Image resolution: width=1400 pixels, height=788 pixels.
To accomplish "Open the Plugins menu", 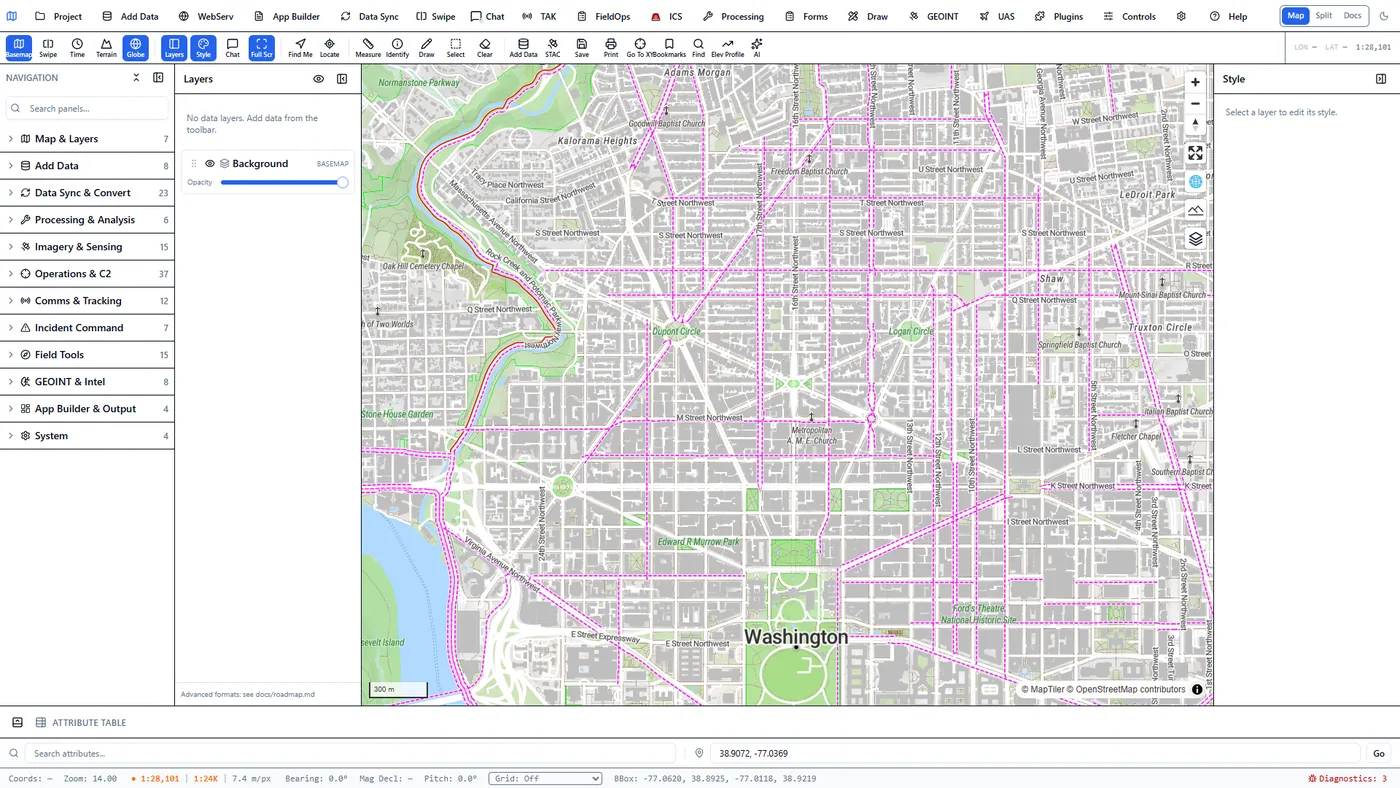I will point(1059,16).
